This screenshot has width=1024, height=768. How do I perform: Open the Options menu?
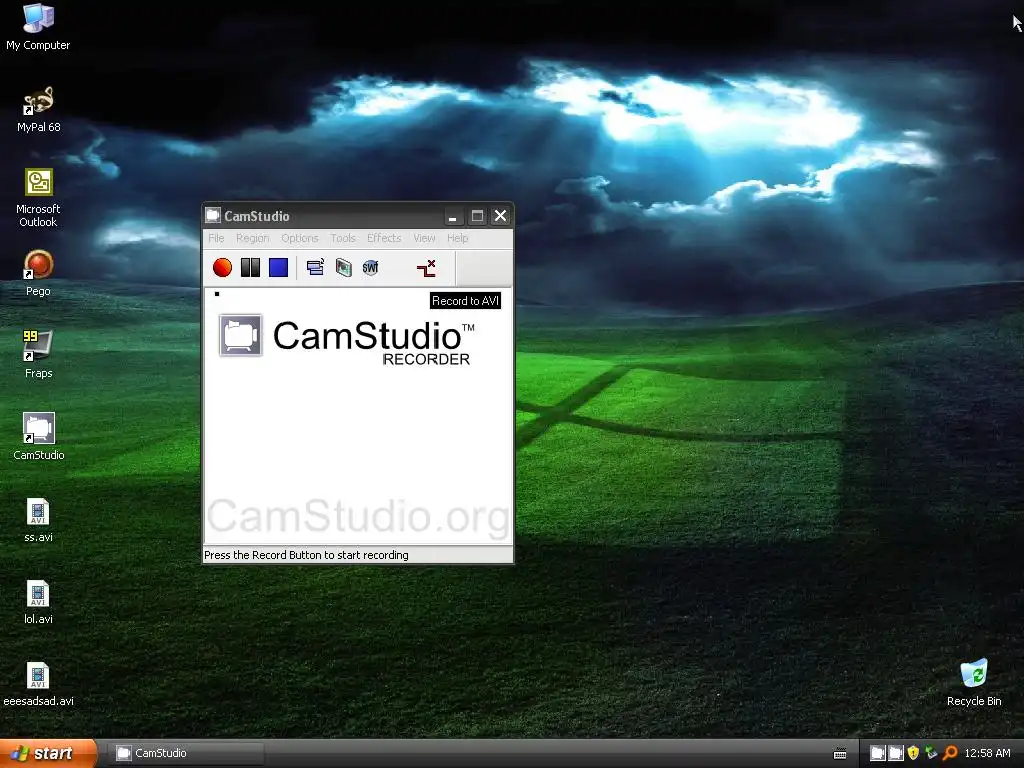pos(300,238)
